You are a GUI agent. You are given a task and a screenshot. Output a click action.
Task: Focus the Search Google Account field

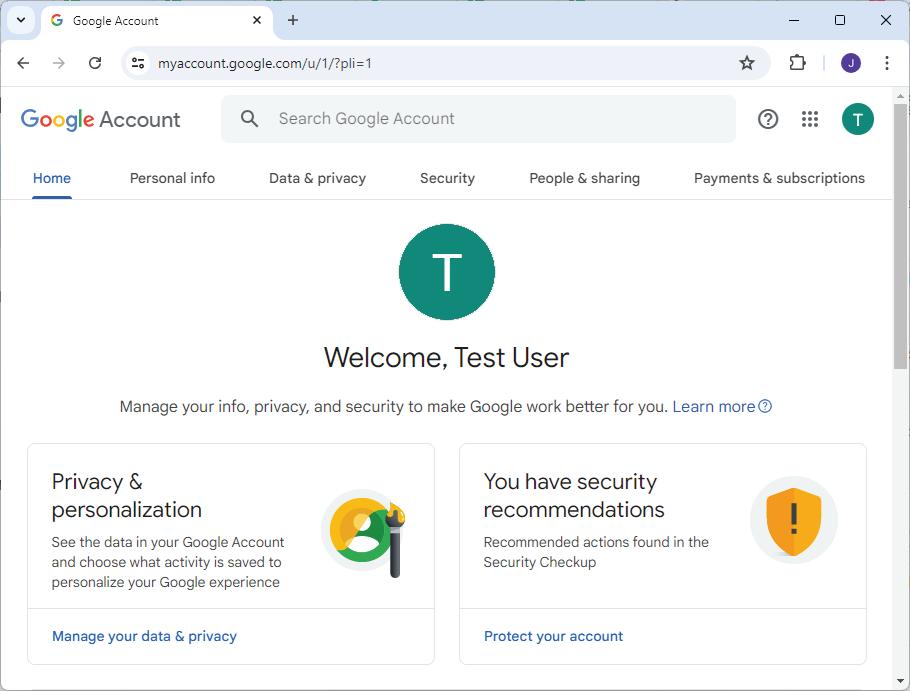tap(480, 119)
